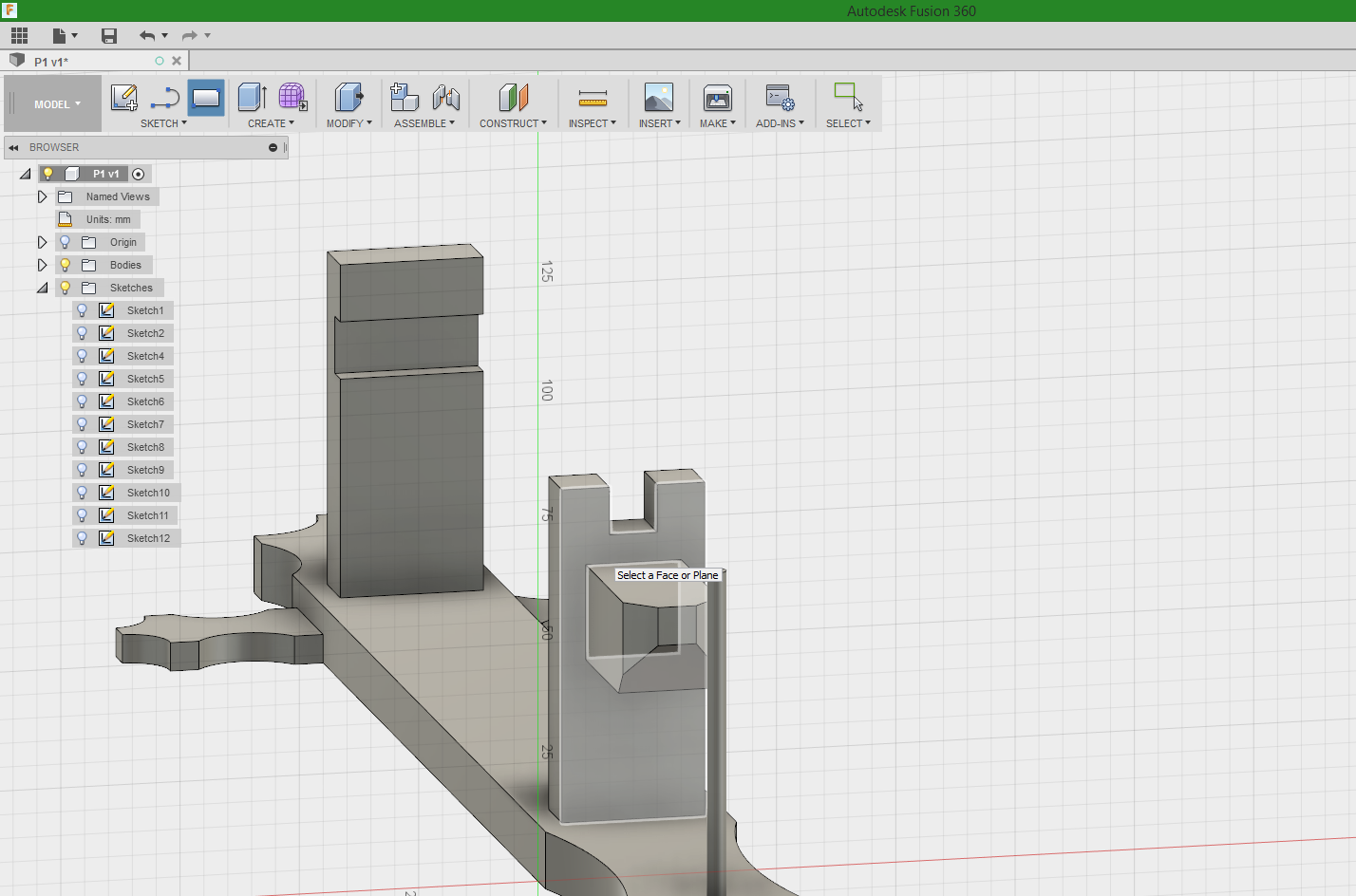Open the File icon dropdown arrow
The image size is (1356, 896).
pos(74,36)
